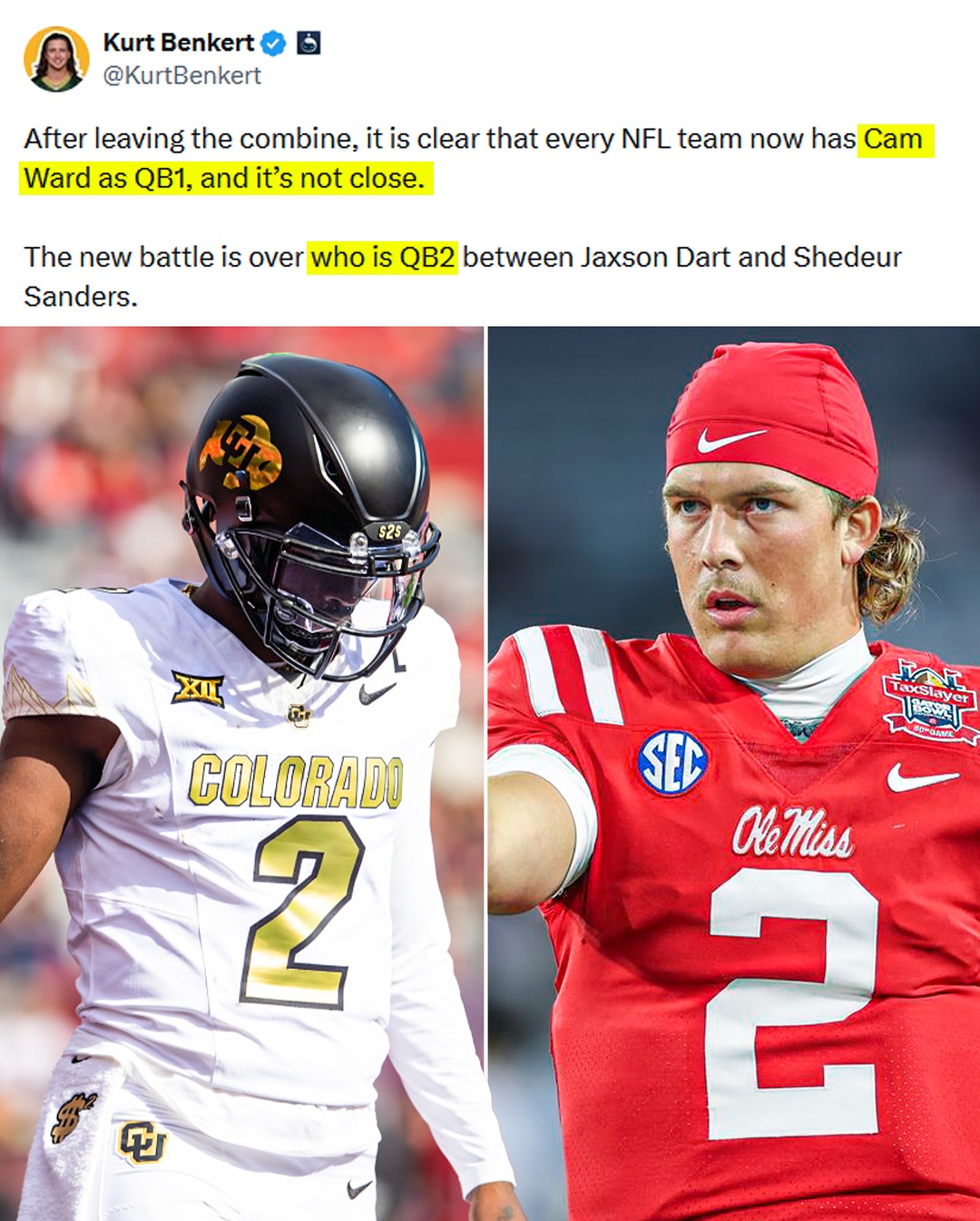Open the Kurt Benkert display name
Viewport: 980px width, 1221px height.
(x=179, y=43)
